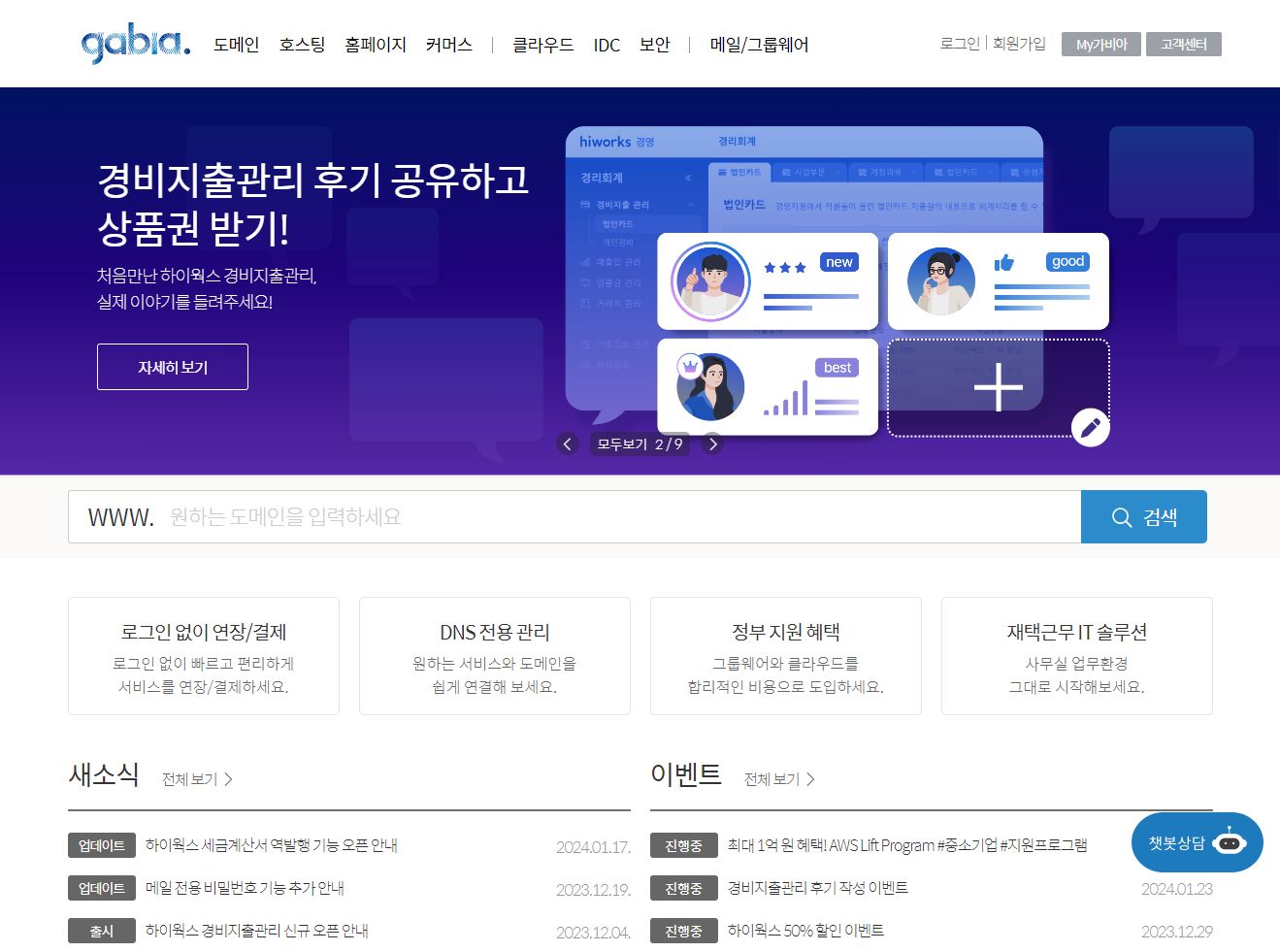
Task: Click the 회원가입 link
Action: click(1019, 44)
